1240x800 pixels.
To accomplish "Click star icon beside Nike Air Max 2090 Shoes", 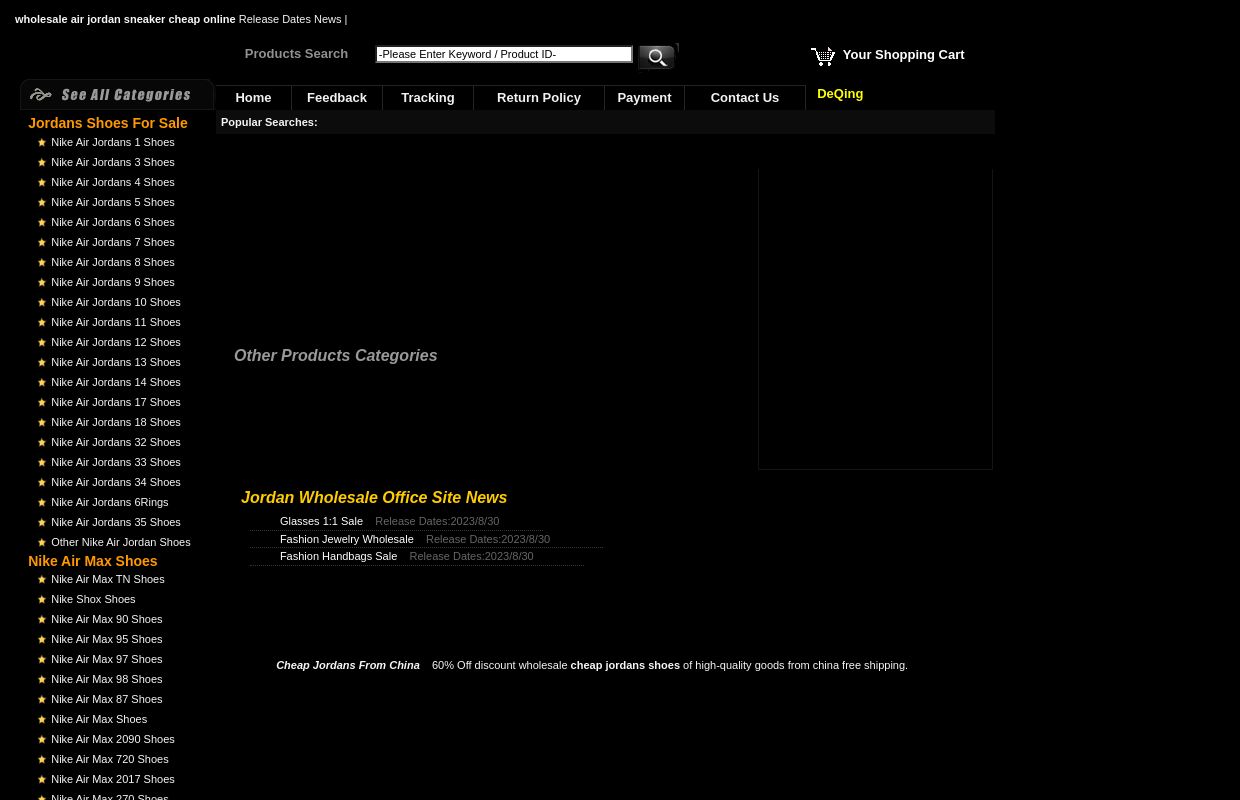I will [42, 740].
